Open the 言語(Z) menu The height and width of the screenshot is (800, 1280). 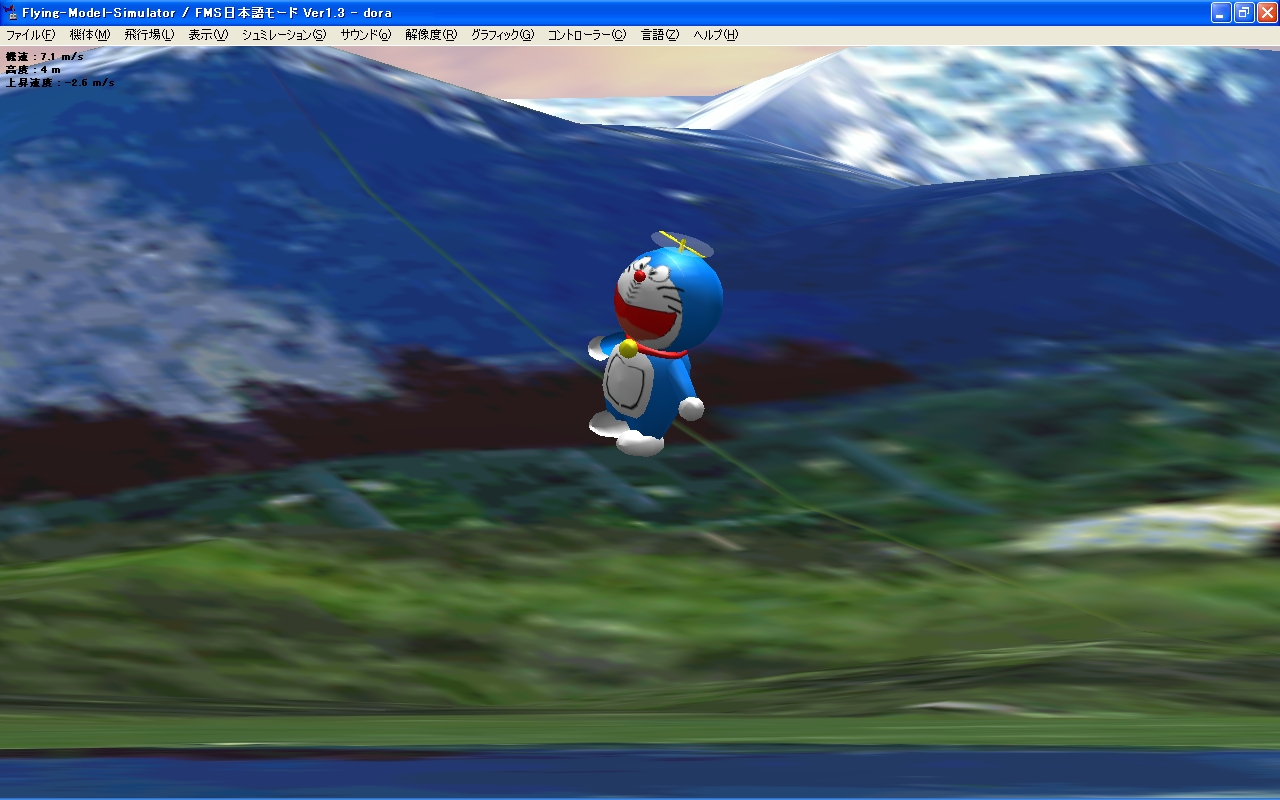660,35
